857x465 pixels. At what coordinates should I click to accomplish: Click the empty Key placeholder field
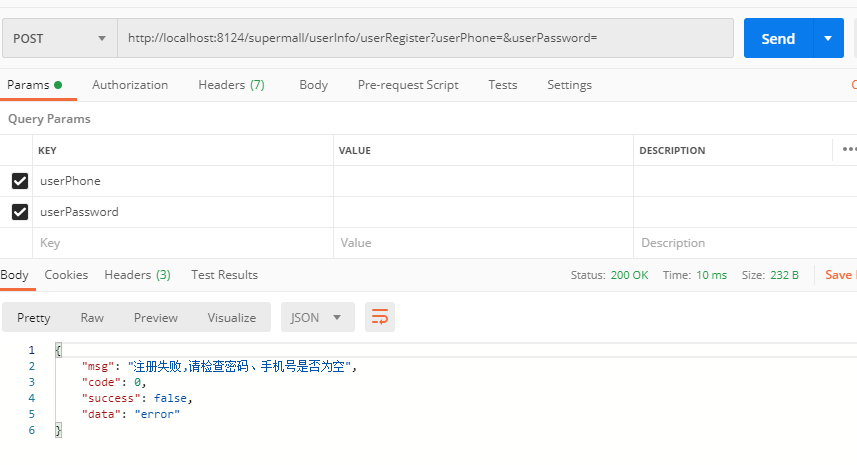point(183,243)
